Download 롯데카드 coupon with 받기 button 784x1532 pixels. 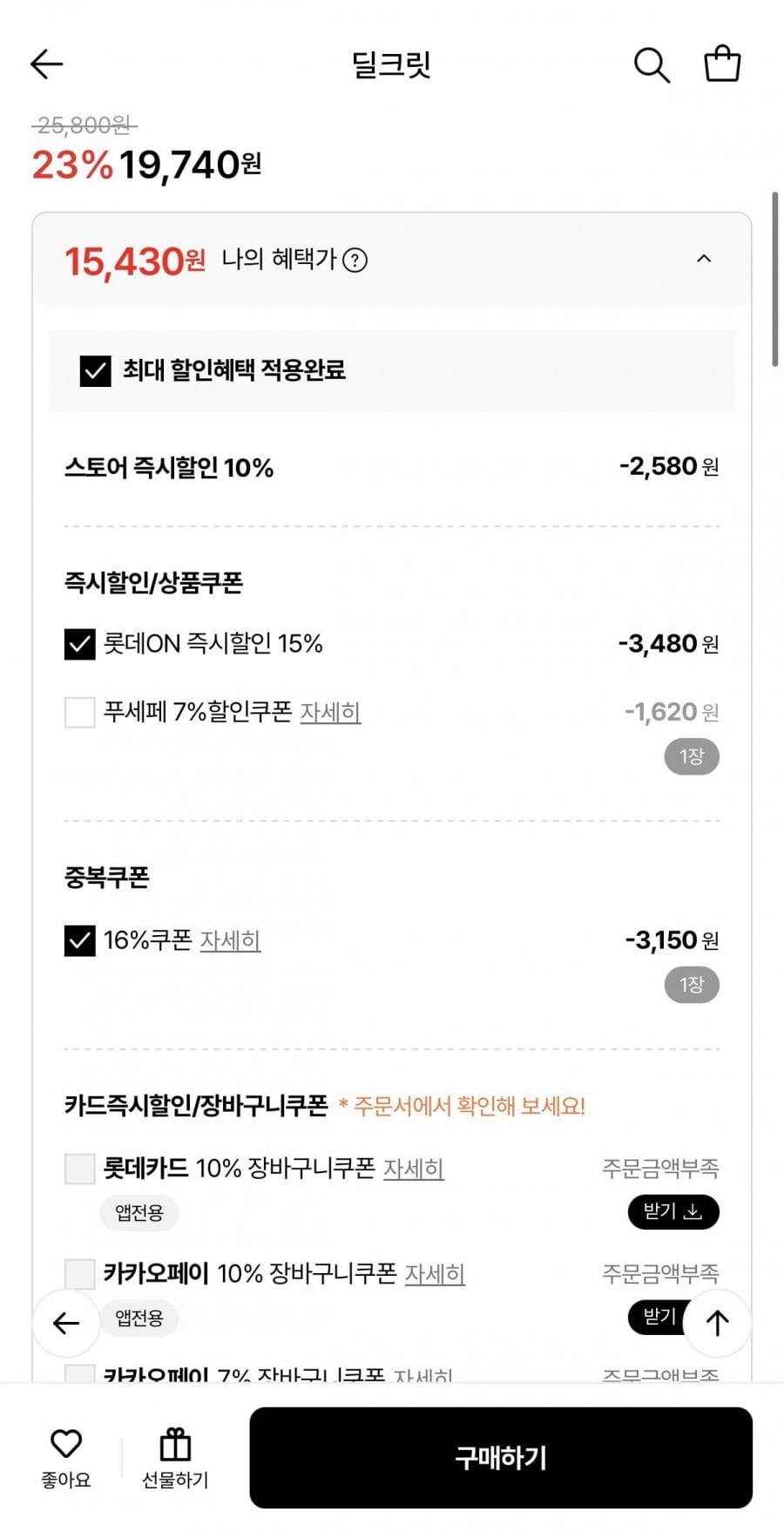pyautogui.click(x=672, y=1211)
